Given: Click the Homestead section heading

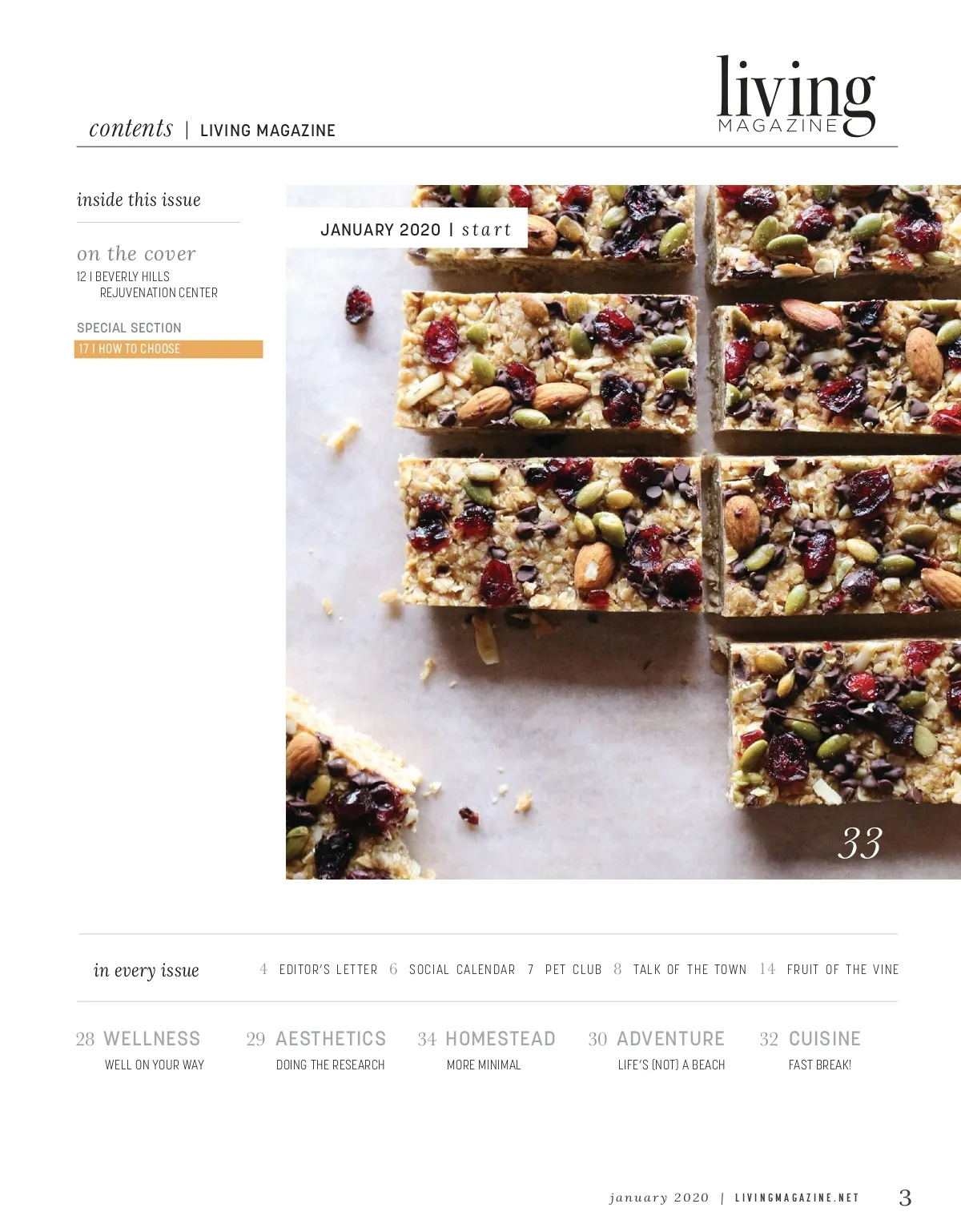Looking at the screenshot, I should pyautogui.click(x=487, y=1039).
